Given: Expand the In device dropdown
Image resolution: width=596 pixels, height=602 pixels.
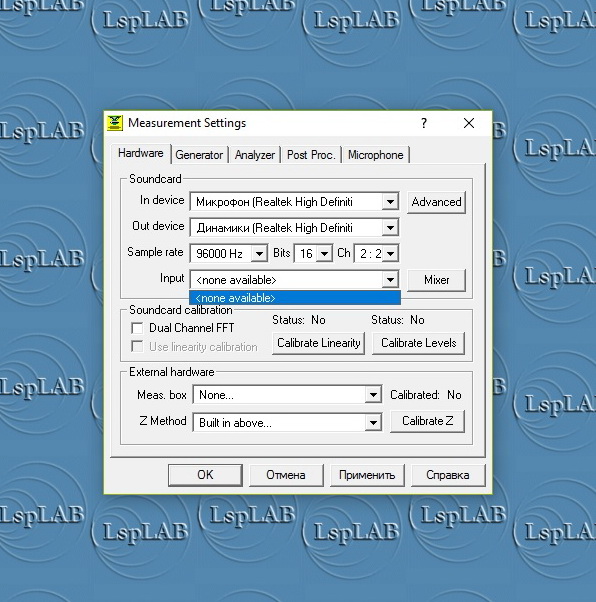Looking at the screenshot, I should coord(390,202).
